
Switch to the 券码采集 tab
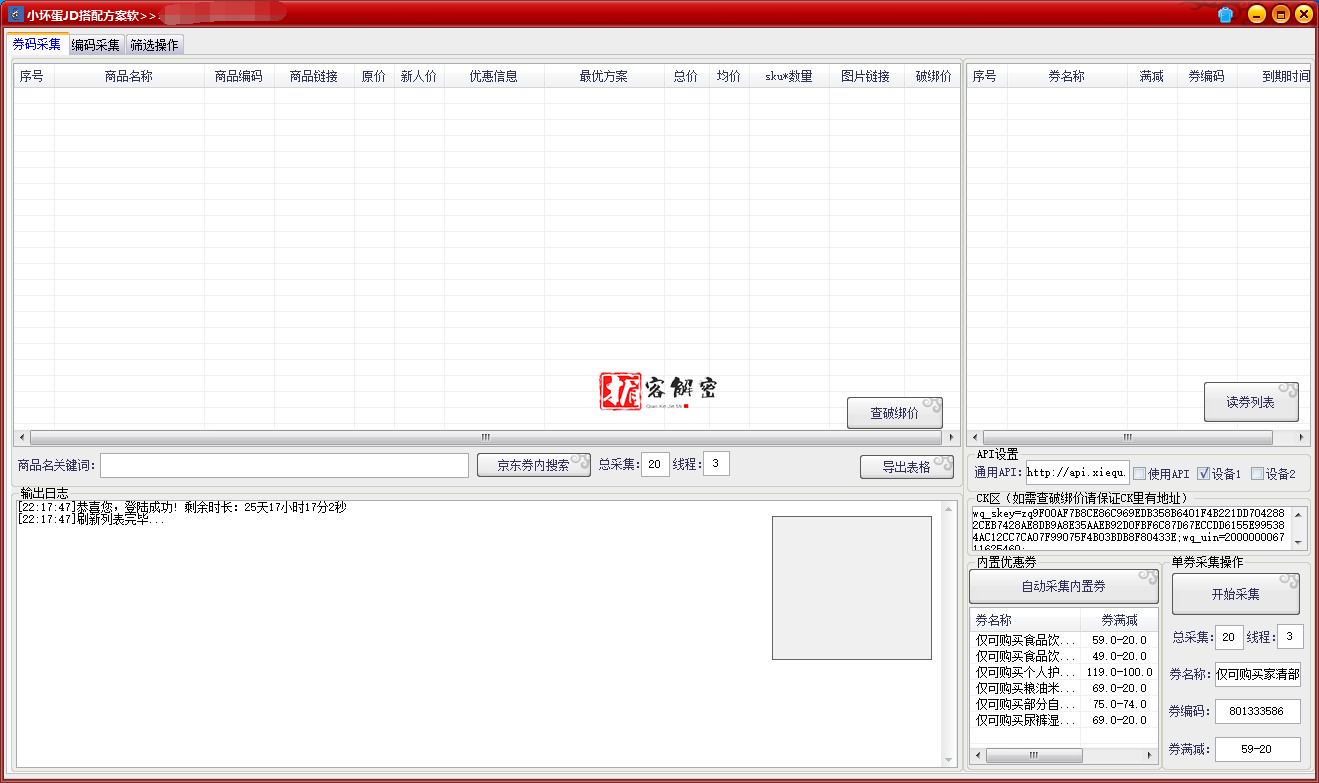point(37,44)
